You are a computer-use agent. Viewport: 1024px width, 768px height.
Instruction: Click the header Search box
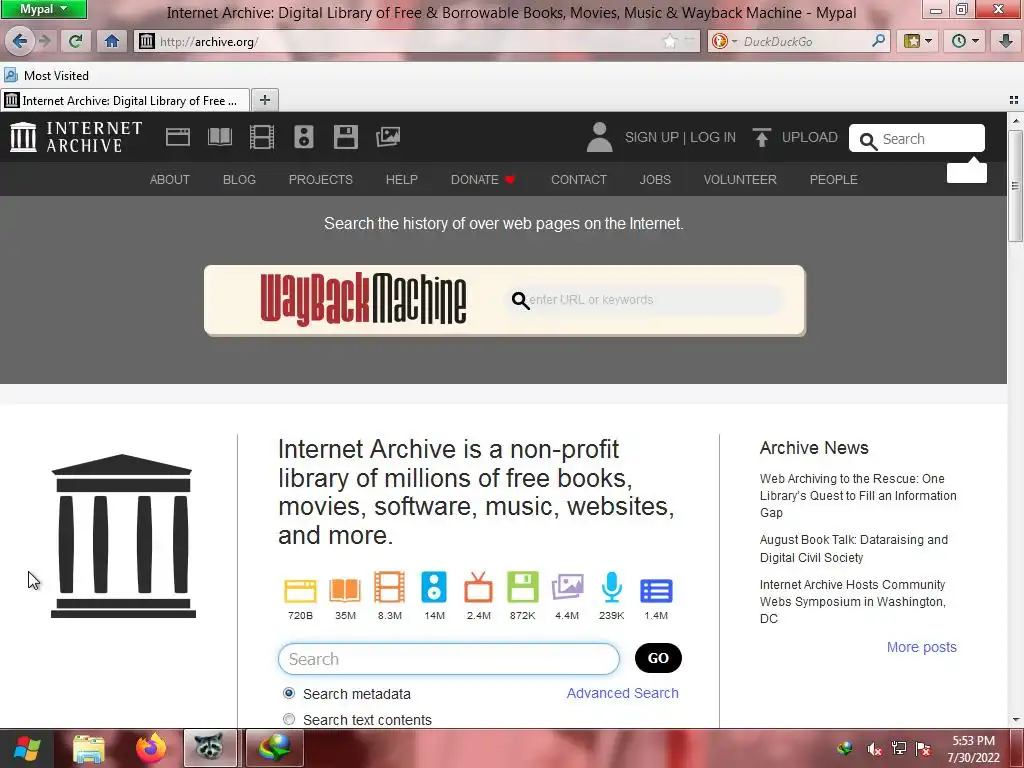tap(917, 138)
